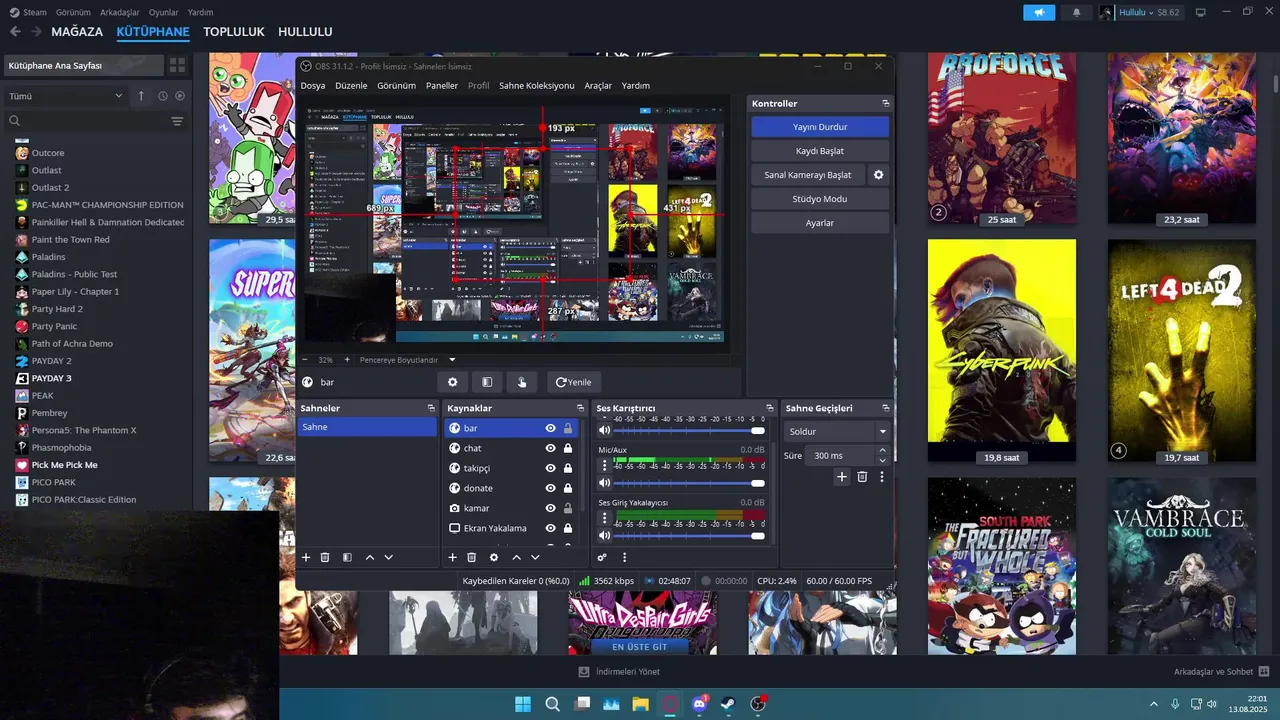This screenshot has height=720, width=1280.
Task: Open Sahne Koleksiyonu menu in OBS
Action: click(536, 86)
